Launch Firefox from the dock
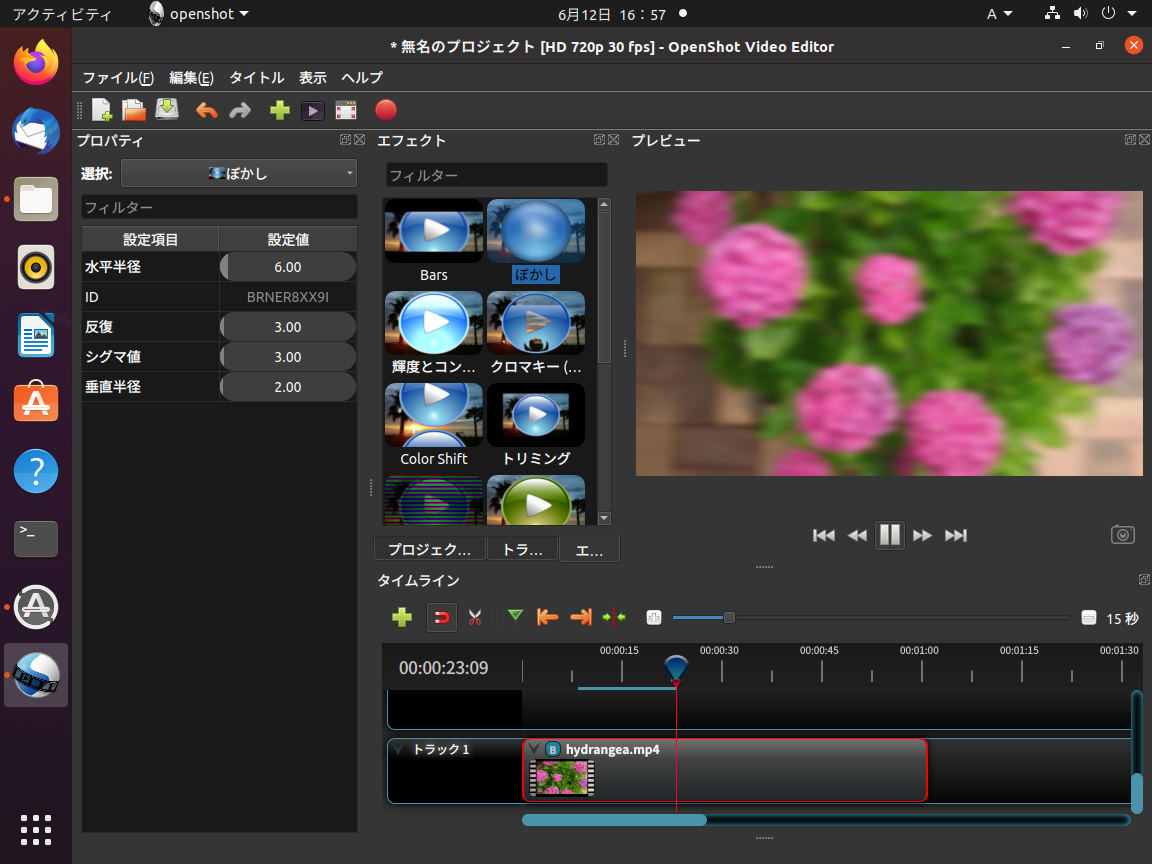 pyautogui.click(x=35, y=62)
